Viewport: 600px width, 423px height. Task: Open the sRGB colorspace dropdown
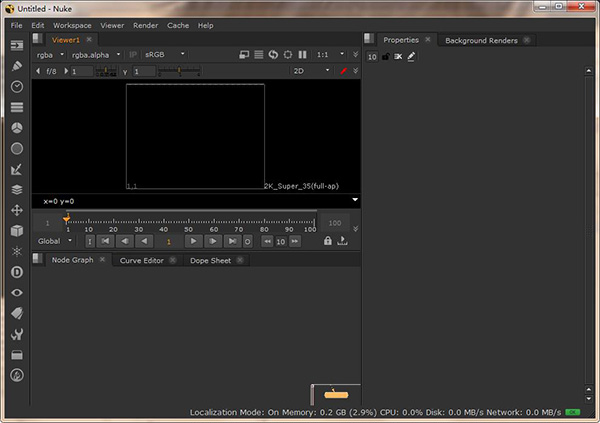pyautogui.click(x=165, y=55)
